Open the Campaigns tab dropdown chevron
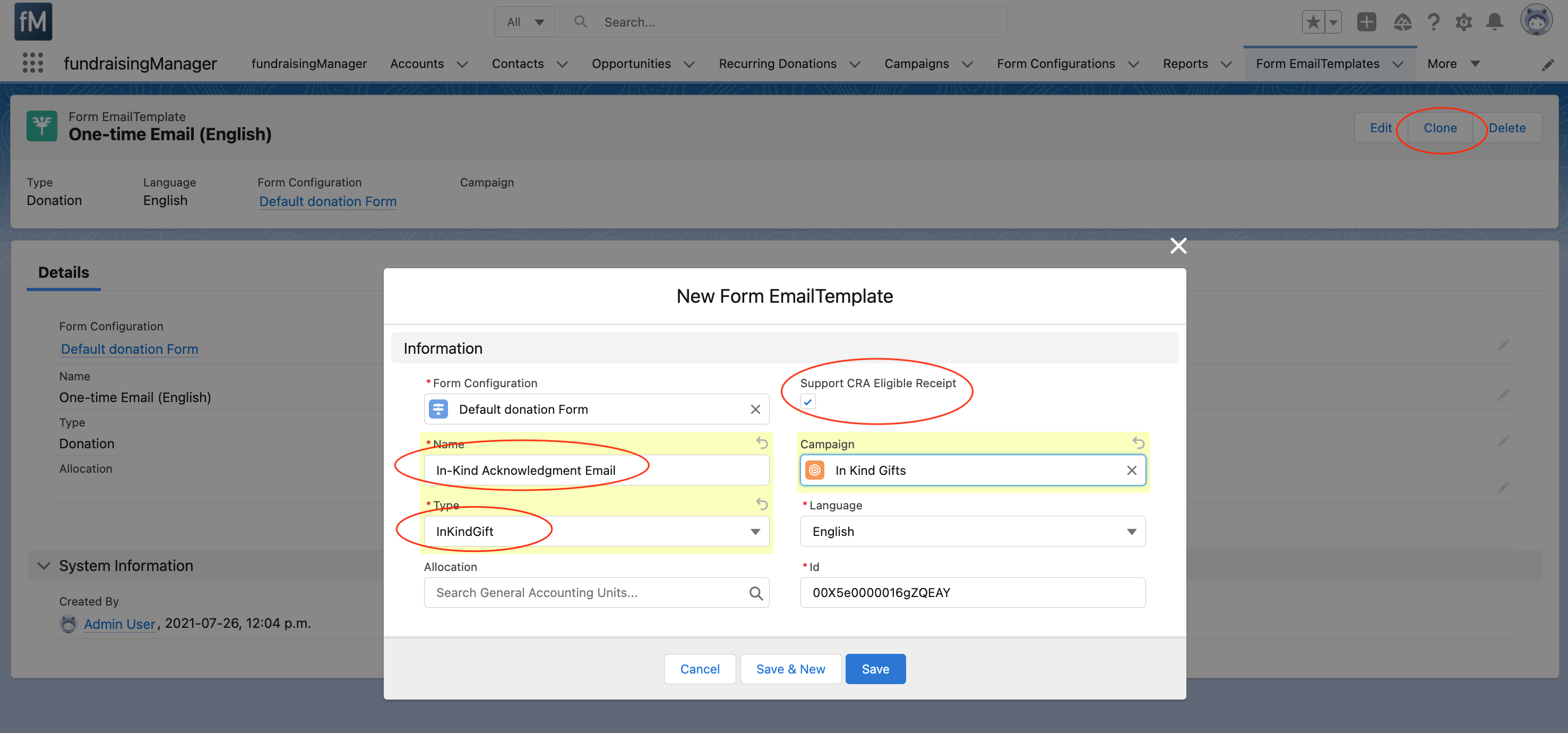 [967, 64]
